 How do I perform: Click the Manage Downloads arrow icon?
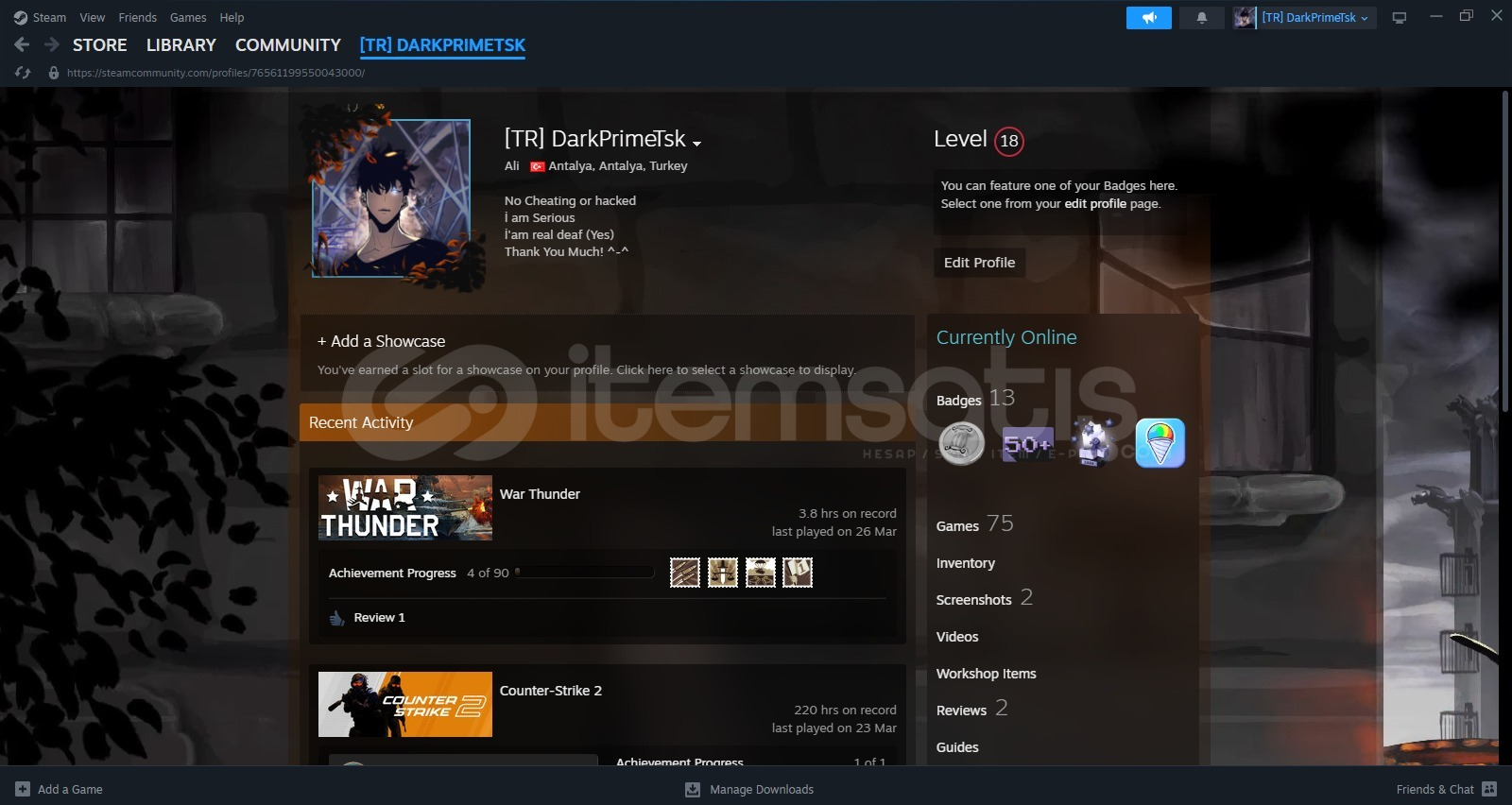pyautogui.click(x=693, y=789)
